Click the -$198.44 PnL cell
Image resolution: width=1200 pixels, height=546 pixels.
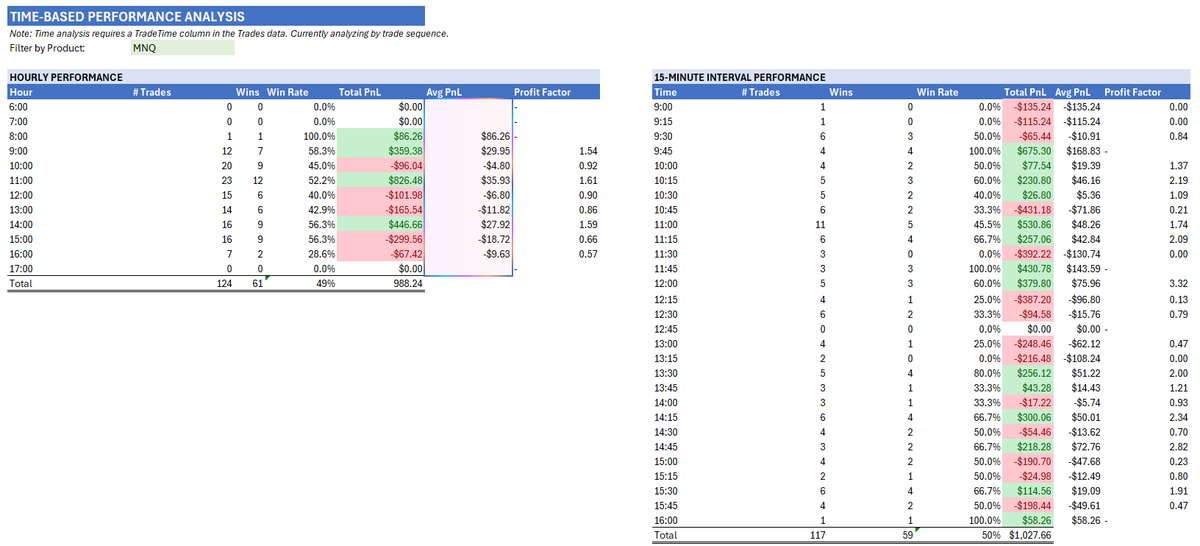[1028, 506]
